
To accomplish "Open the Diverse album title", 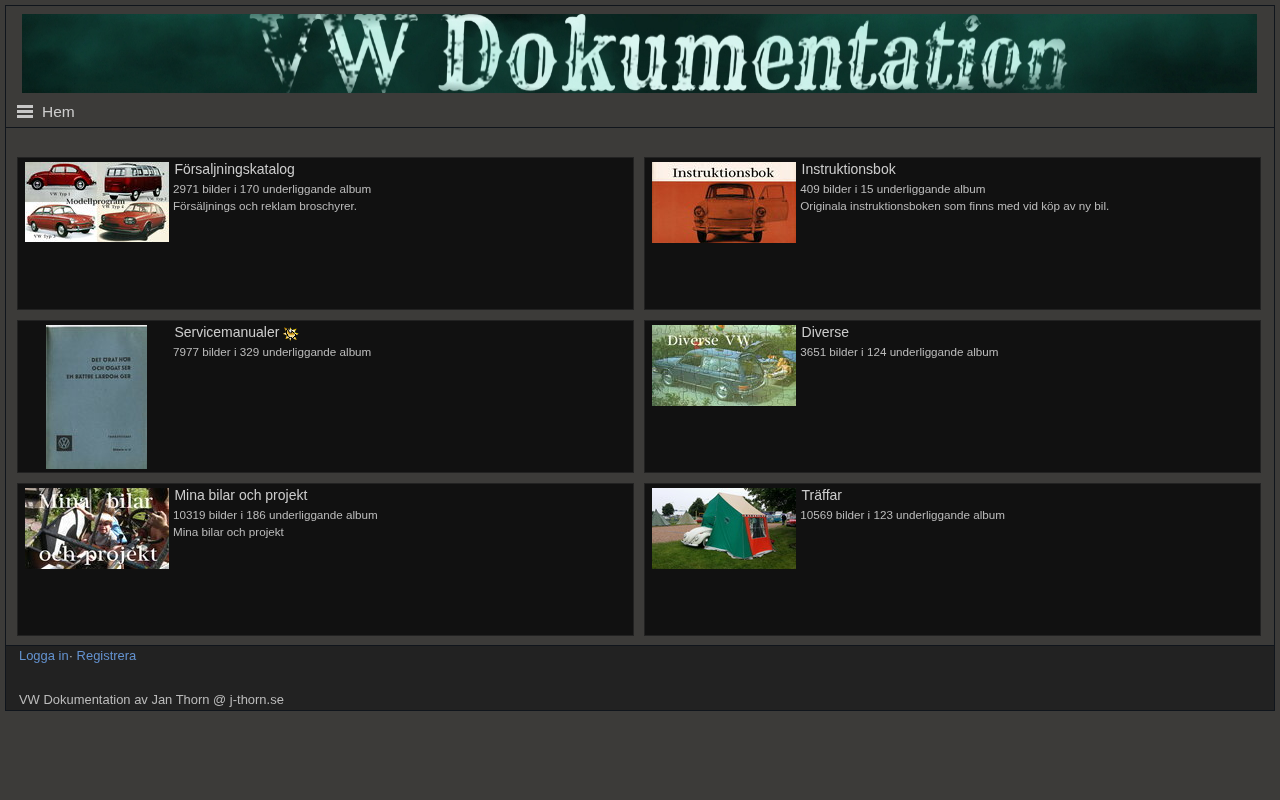I will tap(825, 332).
